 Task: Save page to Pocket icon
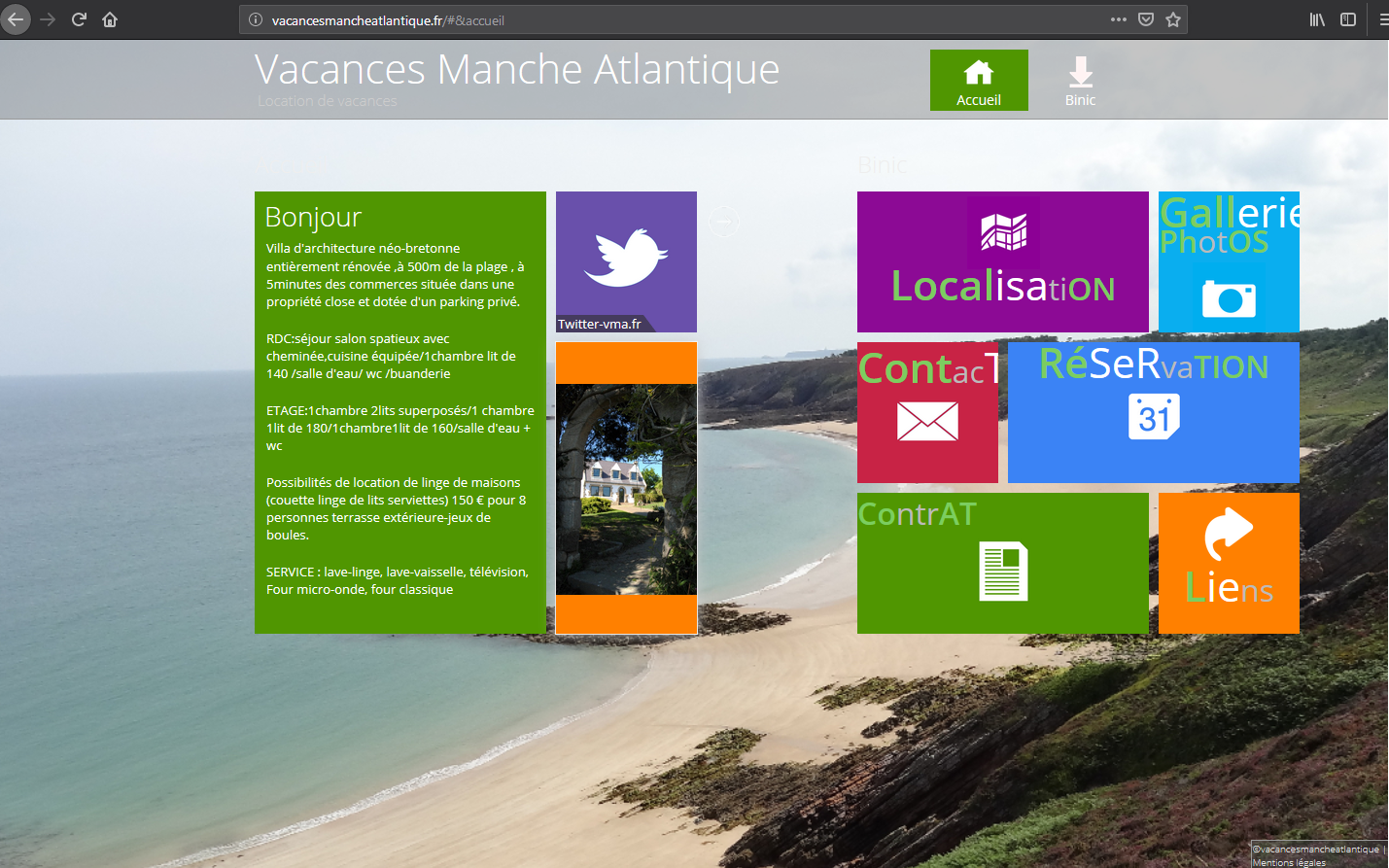point(1146,19)
